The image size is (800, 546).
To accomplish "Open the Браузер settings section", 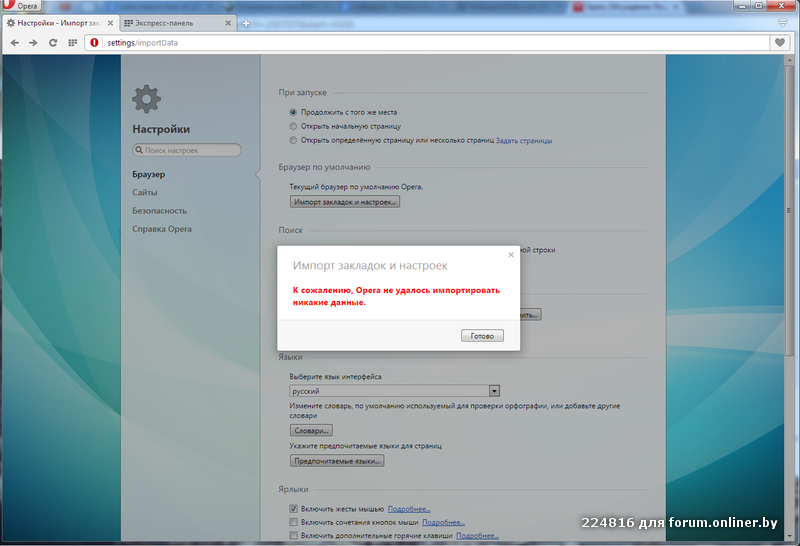I will [x=148, y=175].
